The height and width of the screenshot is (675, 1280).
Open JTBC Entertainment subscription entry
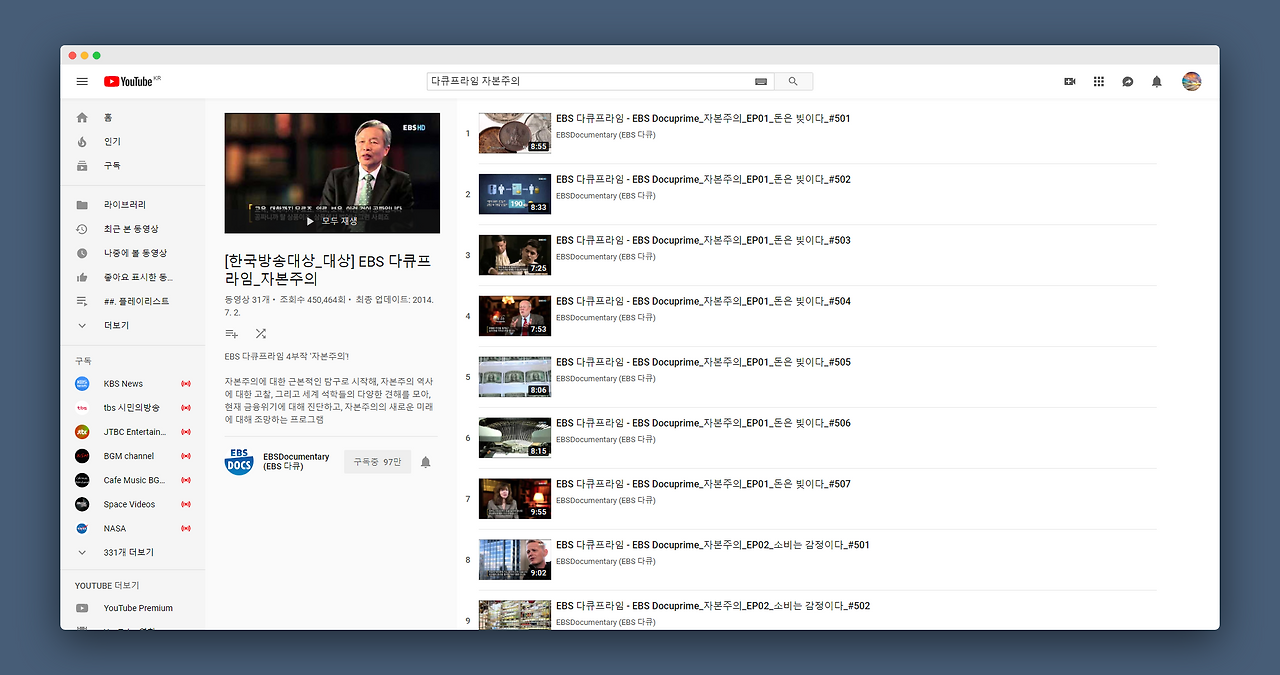coord(134,432)
